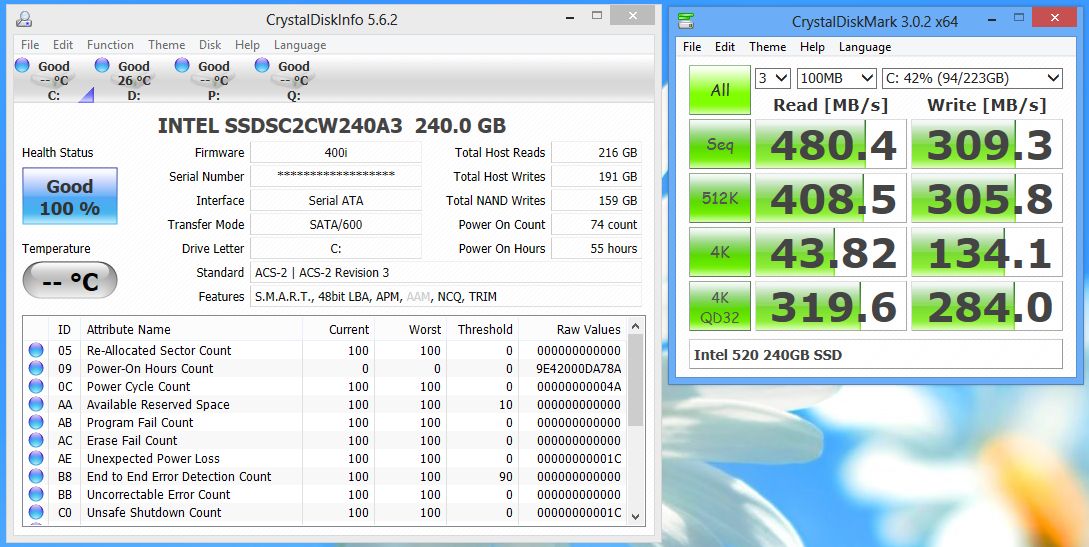Open Edit menu in CrystalDiskInfo
Image resolution: width=1089 pixels, height=547 pixels.
[63, 44]
